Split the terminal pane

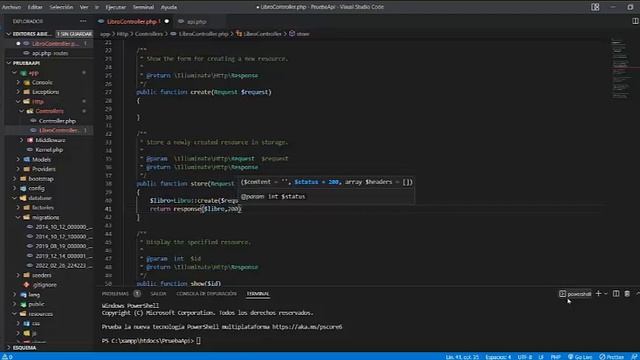[x=616, y=293]
